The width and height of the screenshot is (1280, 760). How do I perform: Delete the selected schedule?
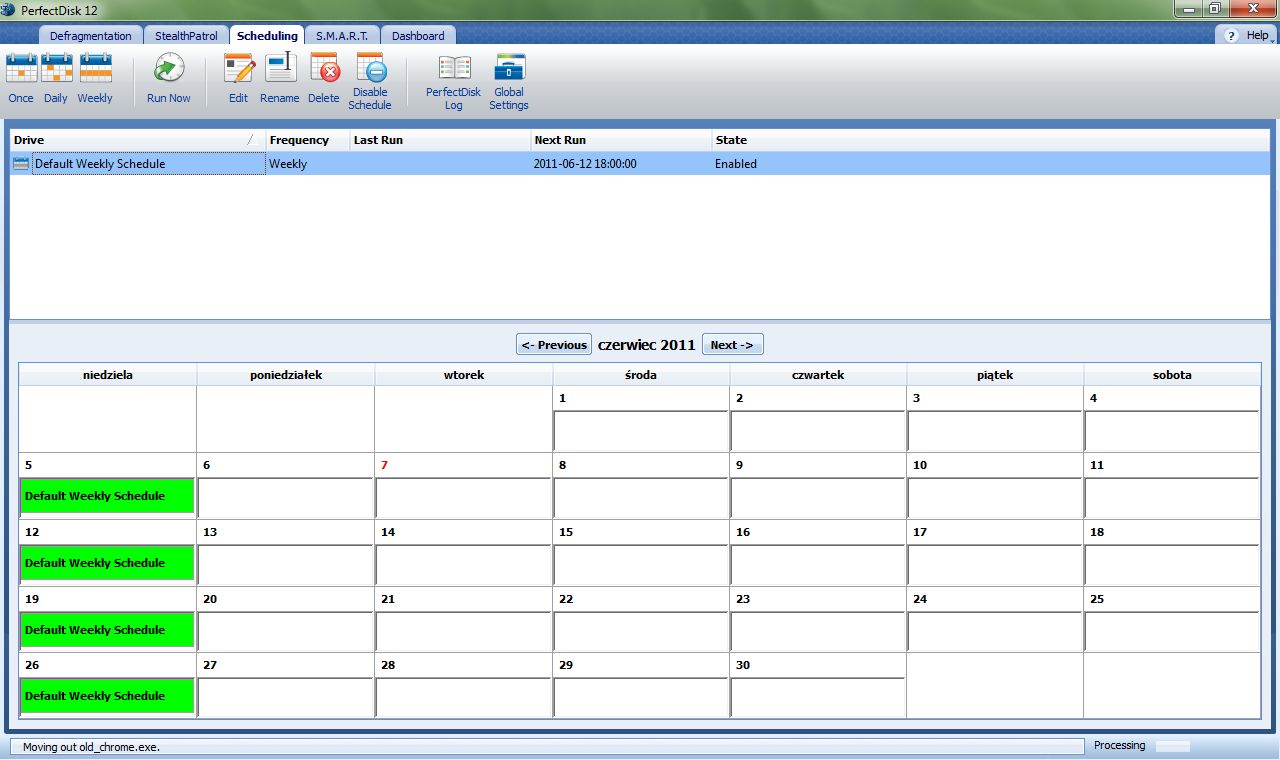tap(324, 79)
